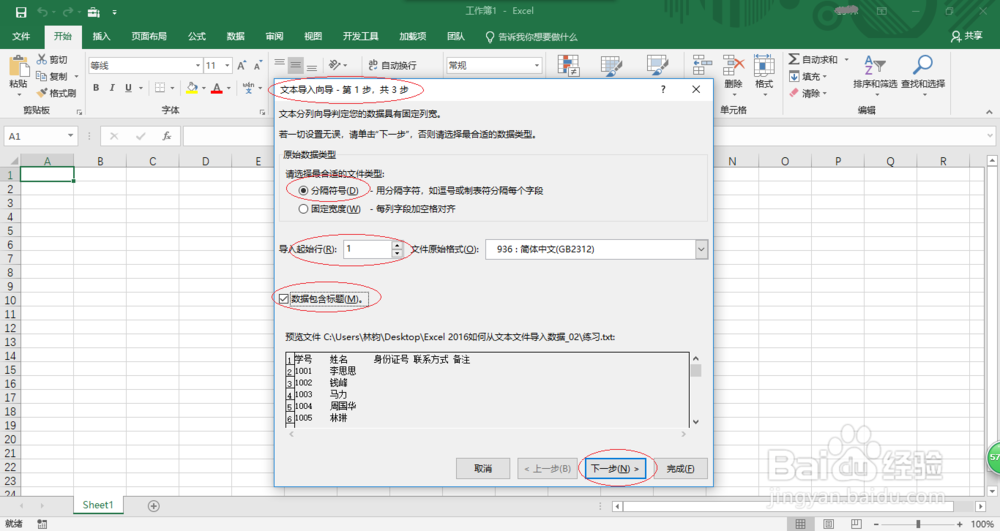Toggle Italic formatting
The image size is (1000, 531).
click(x=112, y=88)
